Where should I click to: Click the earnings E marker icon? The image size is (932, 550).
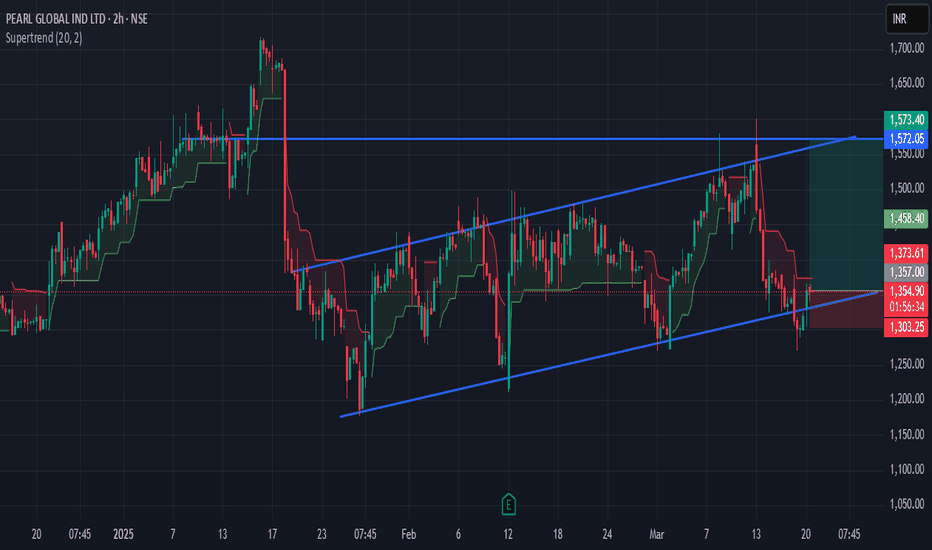point(508,504)
